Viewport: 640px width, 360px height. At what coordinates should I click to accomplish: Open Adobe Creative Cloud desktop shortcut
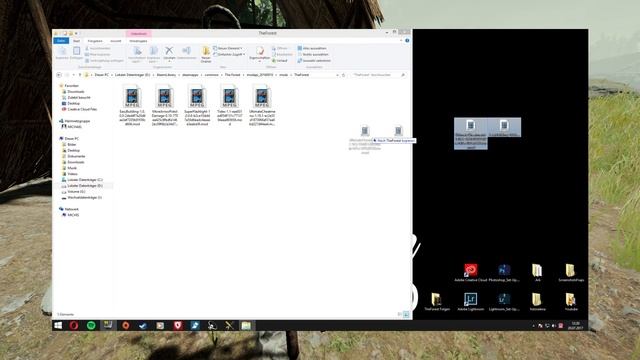tap(471, 273)
